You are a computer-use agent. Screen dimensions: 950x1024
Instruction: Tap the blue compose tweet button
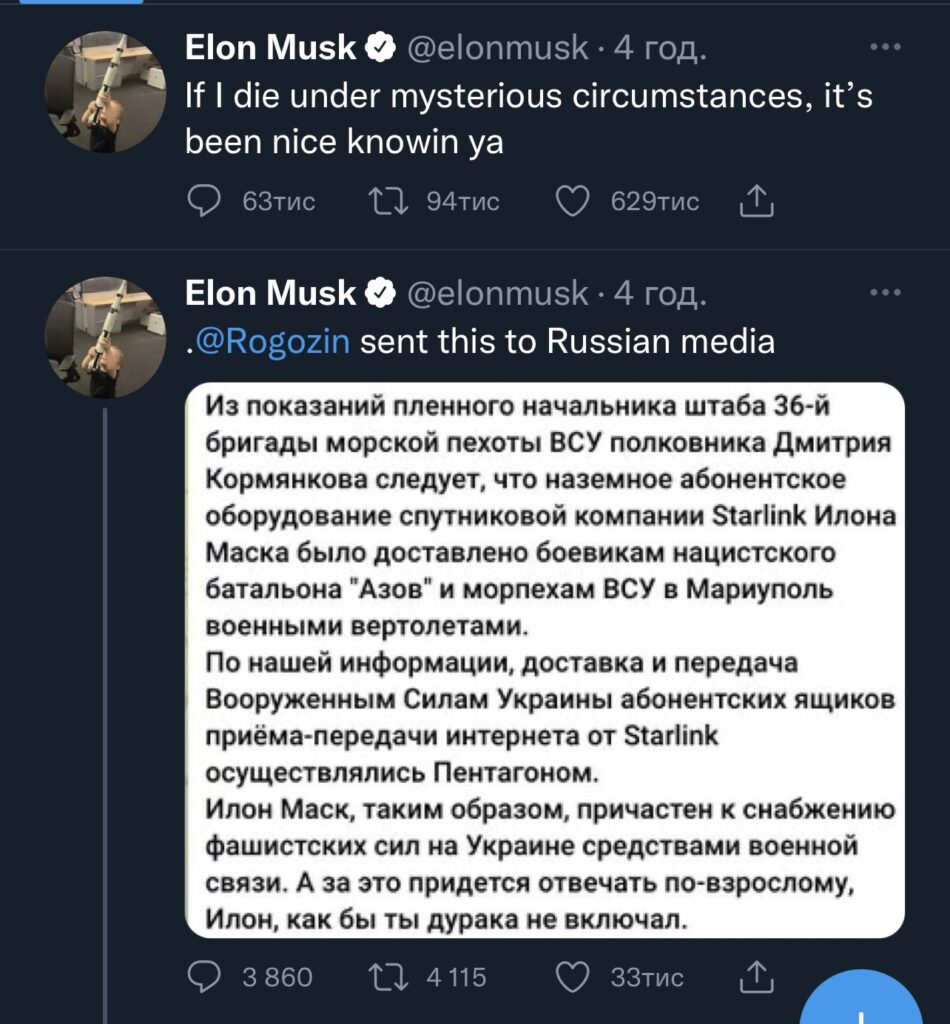[x=862, y=999]
